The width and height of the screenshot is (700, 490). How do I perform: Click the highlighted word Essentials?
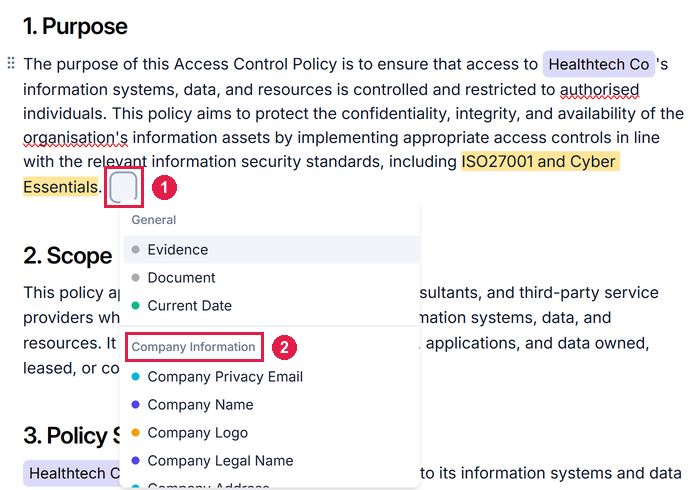pyautogui.click(x=60, y=187)
